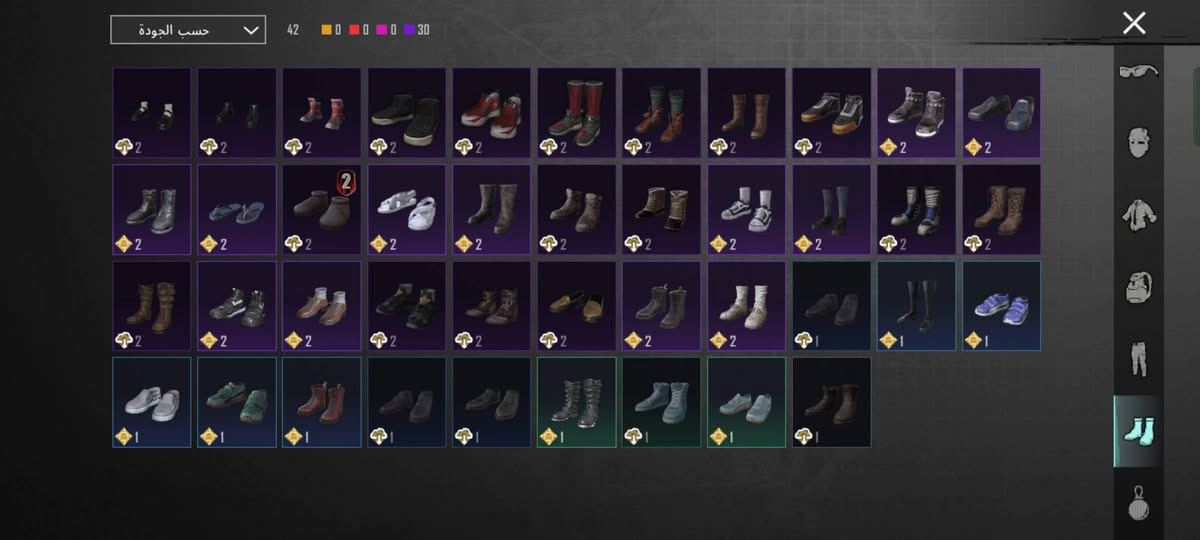Screen dimensions: 1200x540
Task: Pick the shoes with the red 2 badge
Action: 322,209
